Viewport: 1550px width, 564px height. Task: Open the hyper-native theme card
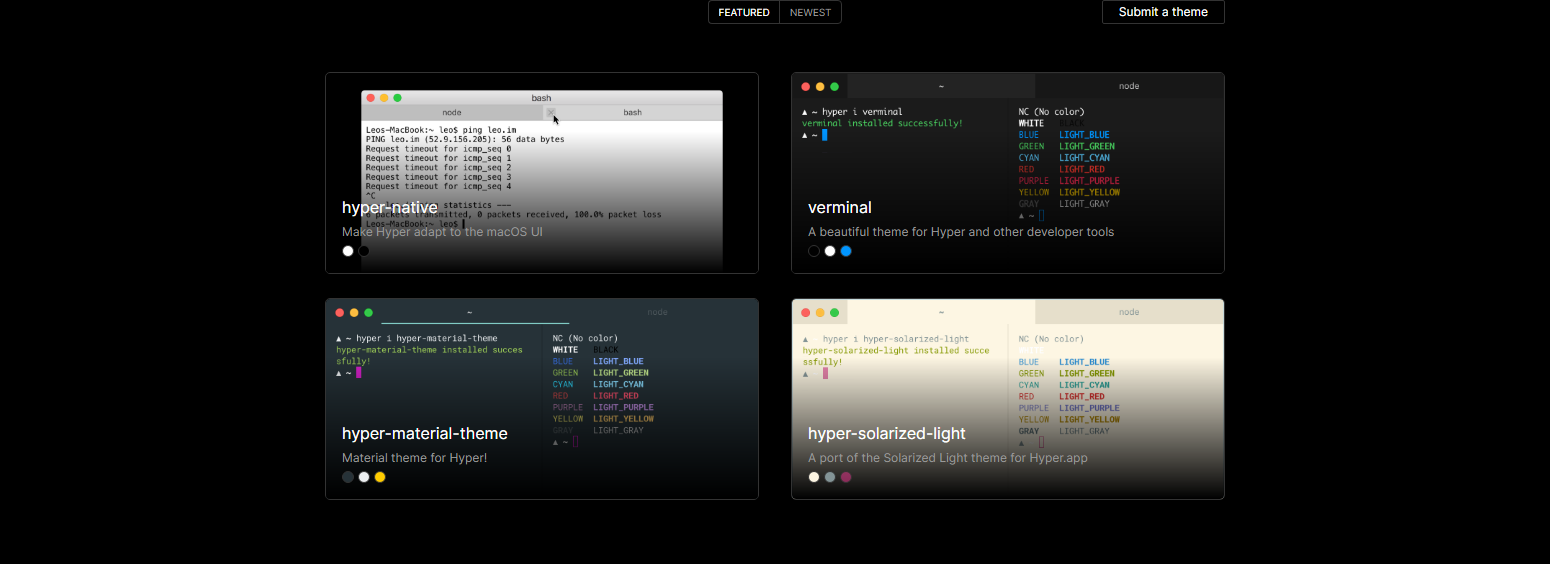click(x=542, y=173)
